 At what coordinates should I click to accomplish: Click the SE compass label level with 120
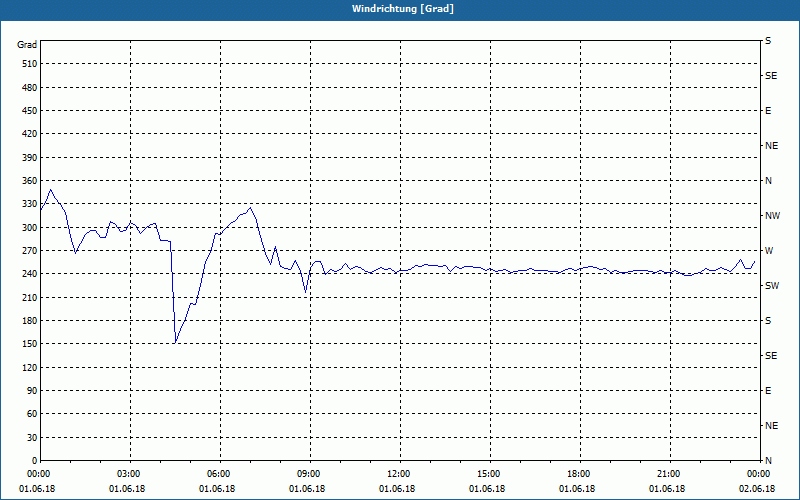point(771,356)
